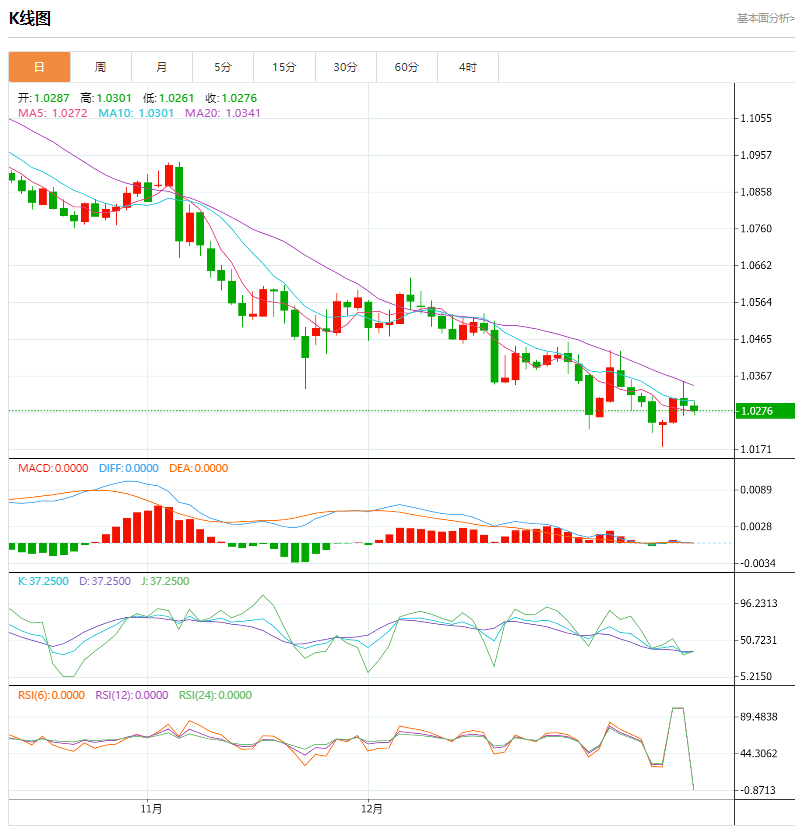Click the MA10: 1.0301 label

pos(136,113)
